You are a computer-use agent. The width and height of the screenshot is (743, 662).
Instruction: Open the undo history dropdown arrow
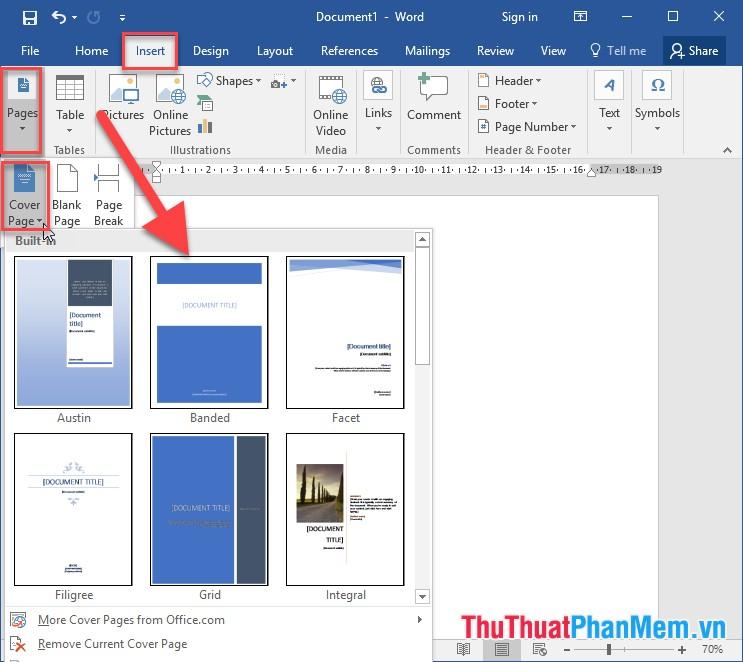point(75,18)
